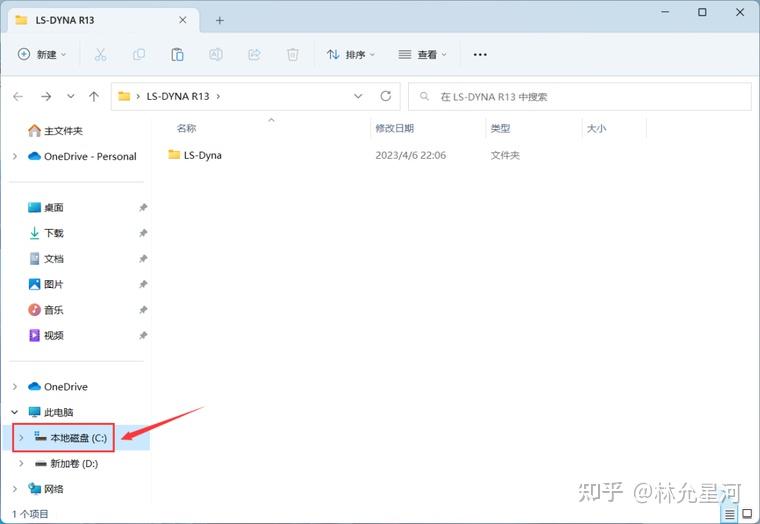The height and width of the screenshot is (524, 760).
Task: Click the Share icon in toolbar
Action: click(x=254, y=54)
